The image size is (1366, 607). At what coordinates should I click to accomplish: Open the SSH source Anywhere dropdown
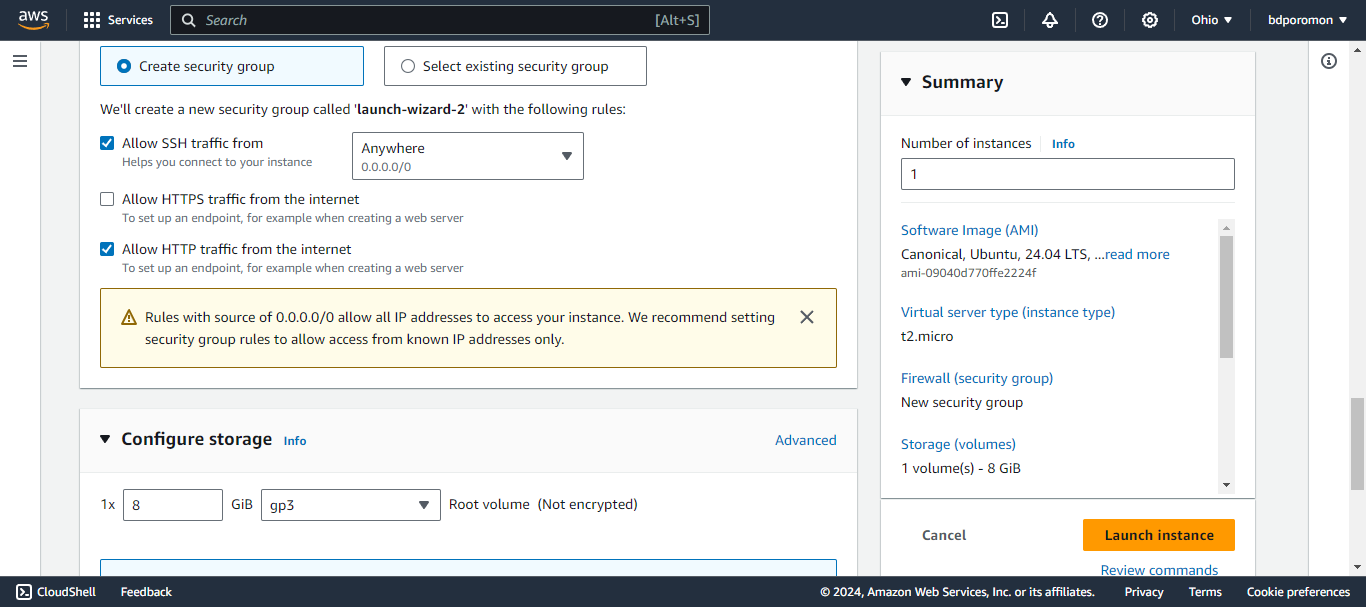click(467, 156)
